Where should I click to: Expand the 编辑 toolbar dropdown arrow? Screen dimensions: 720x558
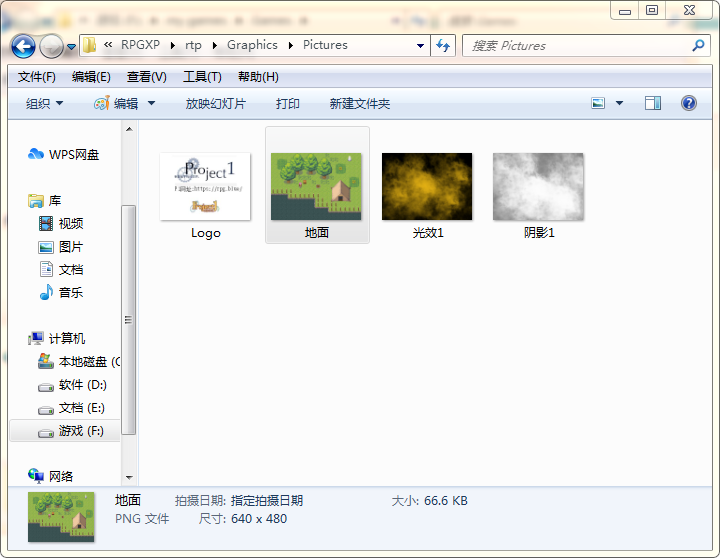point(152,103)
